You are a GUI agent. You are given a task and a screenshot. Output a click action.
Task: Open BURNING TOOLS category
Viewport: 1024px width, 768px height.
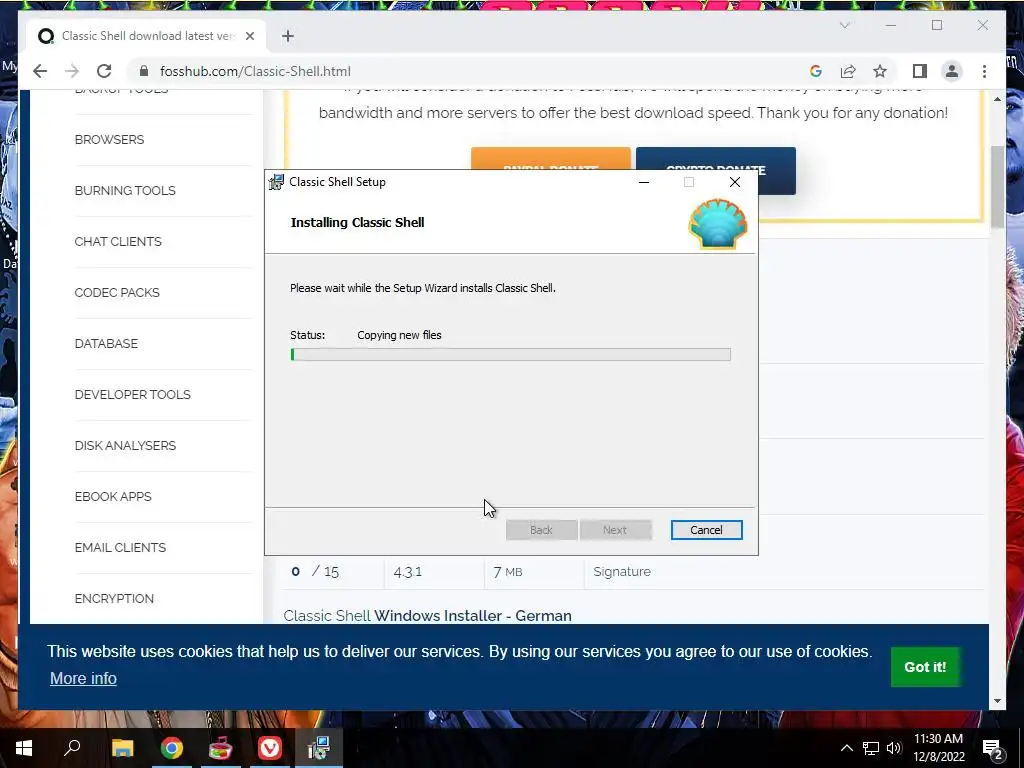[125, 191]
